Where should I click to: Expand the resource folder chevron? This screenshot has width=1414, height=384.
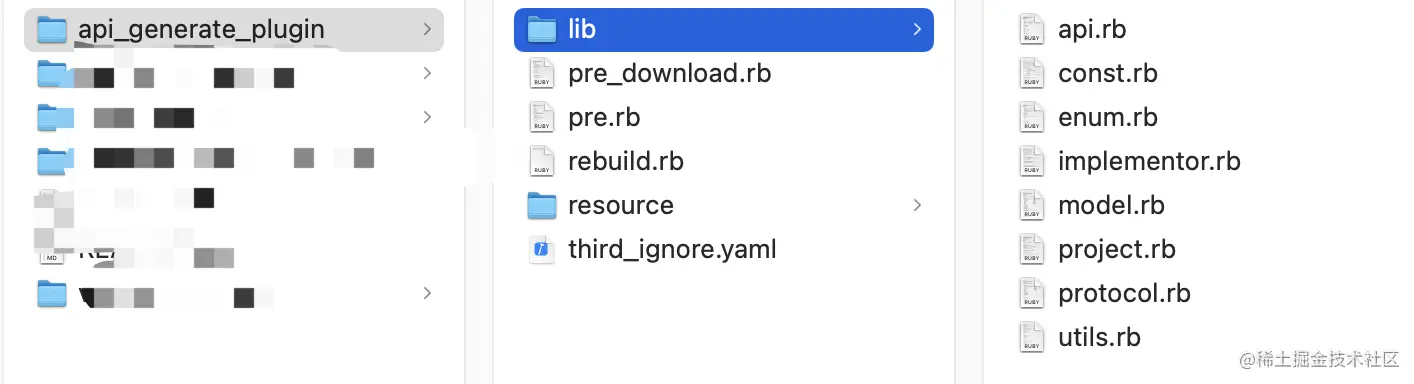click(x=916, y=206)
